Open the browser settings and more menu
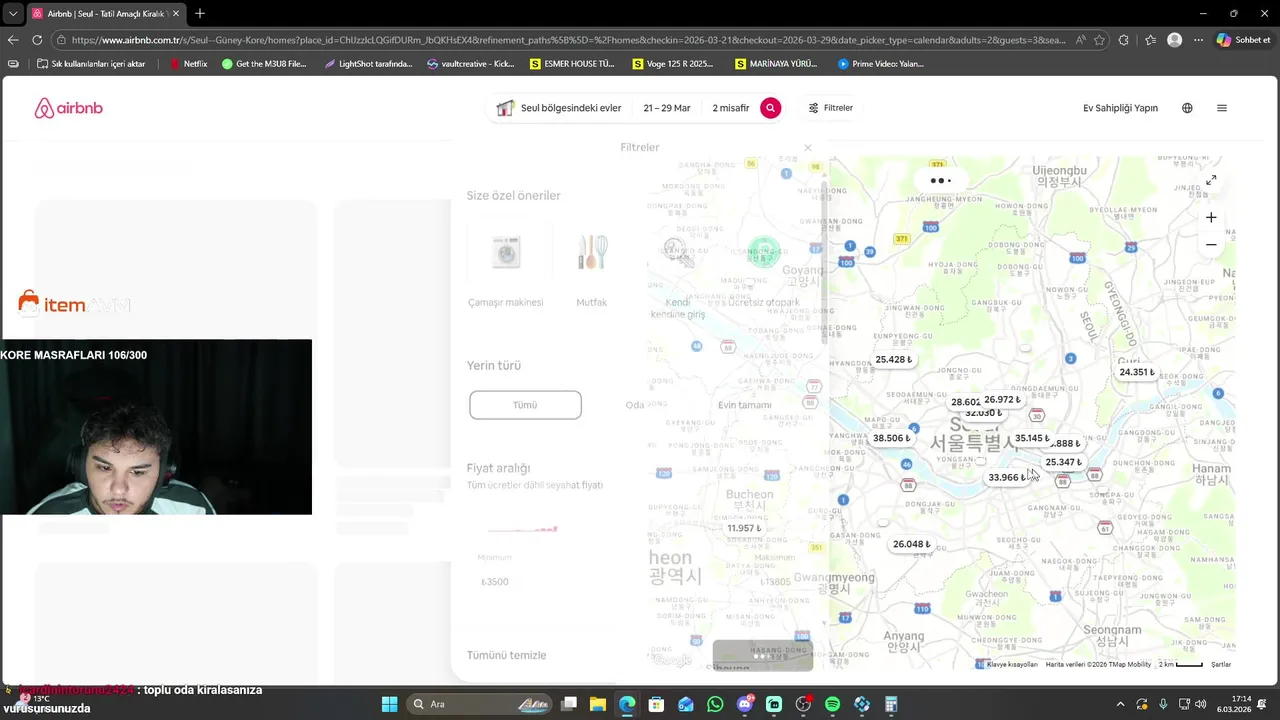The width and height of the screenshot is (1280, 720). coord(1198,40)
